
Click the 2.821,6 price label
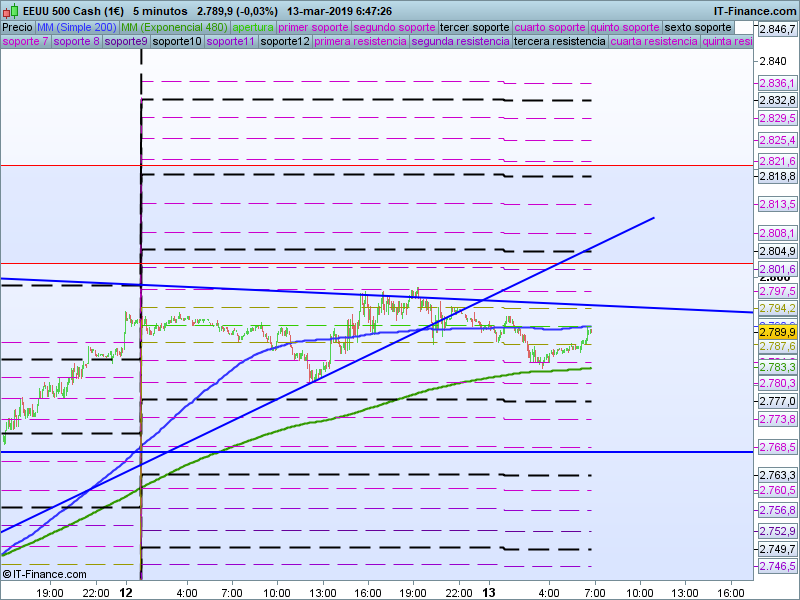[x=777, y=161]
